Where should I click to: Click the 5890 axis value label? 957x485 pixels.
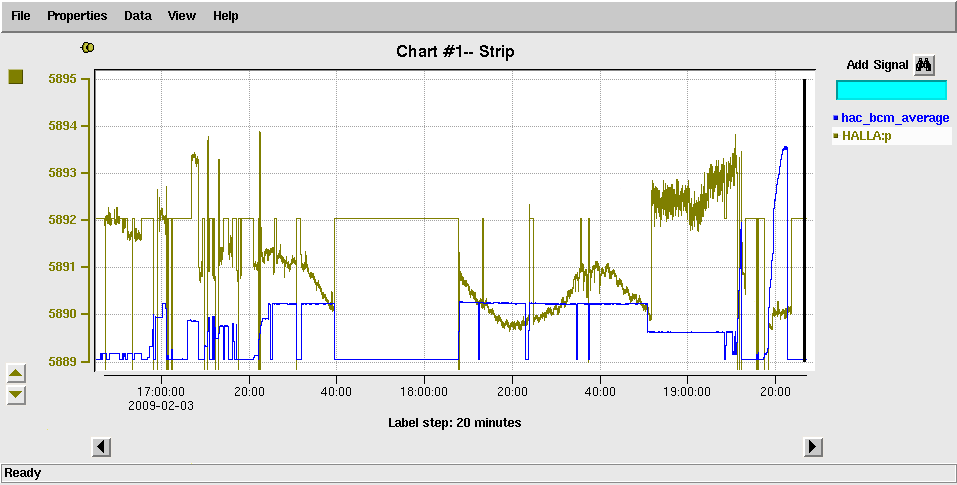point(62,314)
